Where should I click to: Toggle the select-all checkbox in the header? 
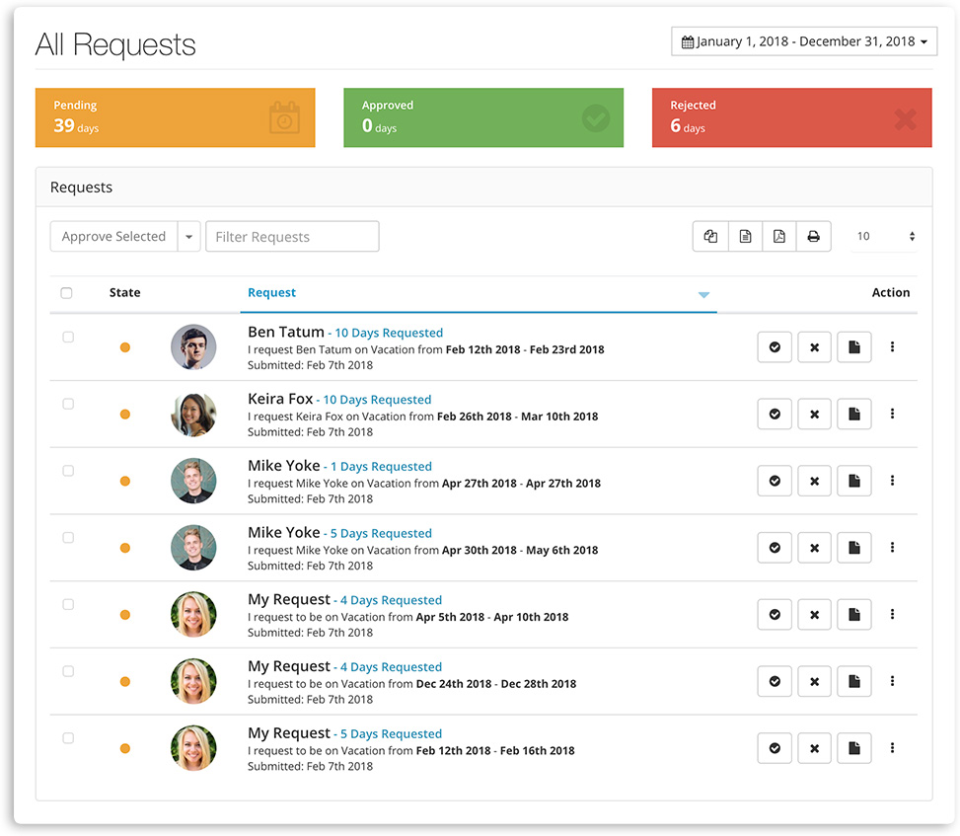[66, 293]
